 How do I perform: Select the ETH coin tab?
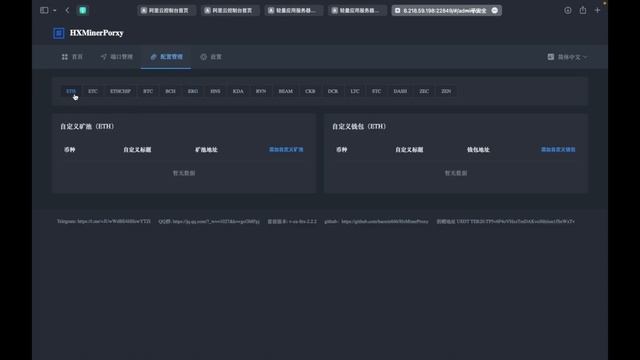(71, 91)
